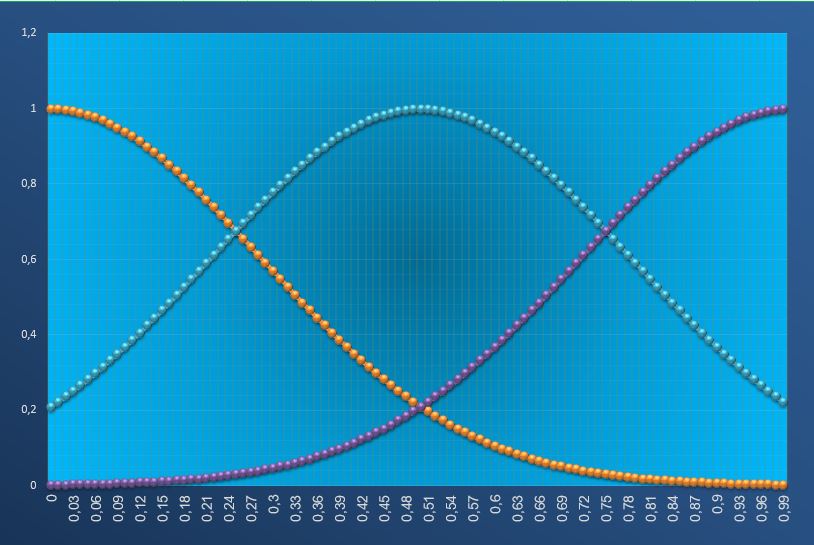This screenshot has width=814, height=545.
Task: Click the orange data series start point at value 1
Action: click(x=52, y=109)
